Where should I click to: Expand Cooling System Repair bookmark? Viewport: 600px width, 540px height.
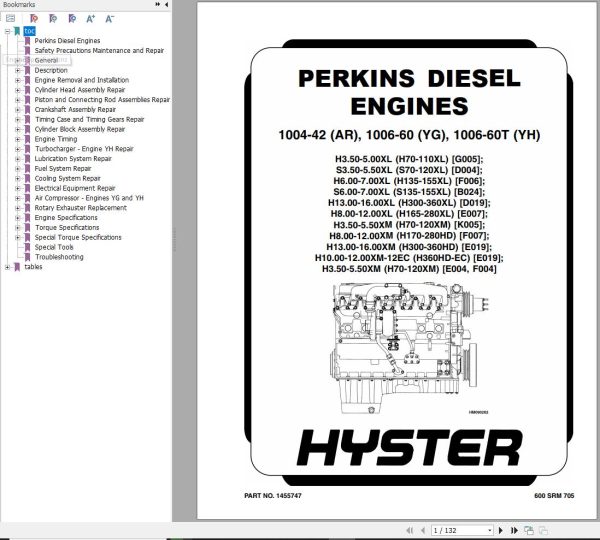18,179
